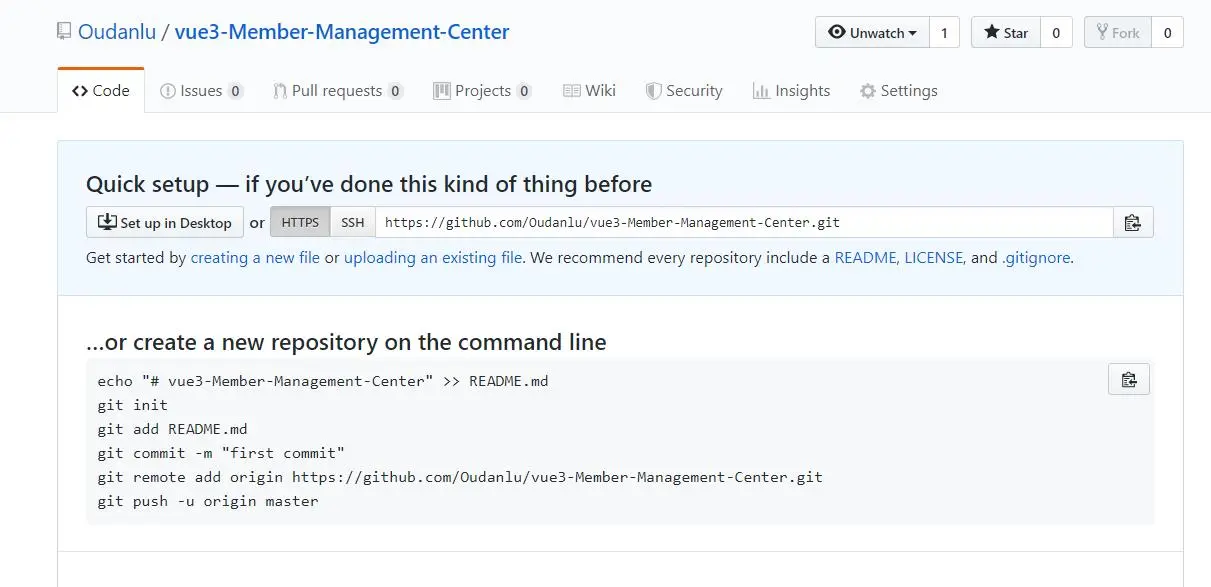Switch clone URL to SSH
This screenshot has width=1211, height=587.
point(353,223)
